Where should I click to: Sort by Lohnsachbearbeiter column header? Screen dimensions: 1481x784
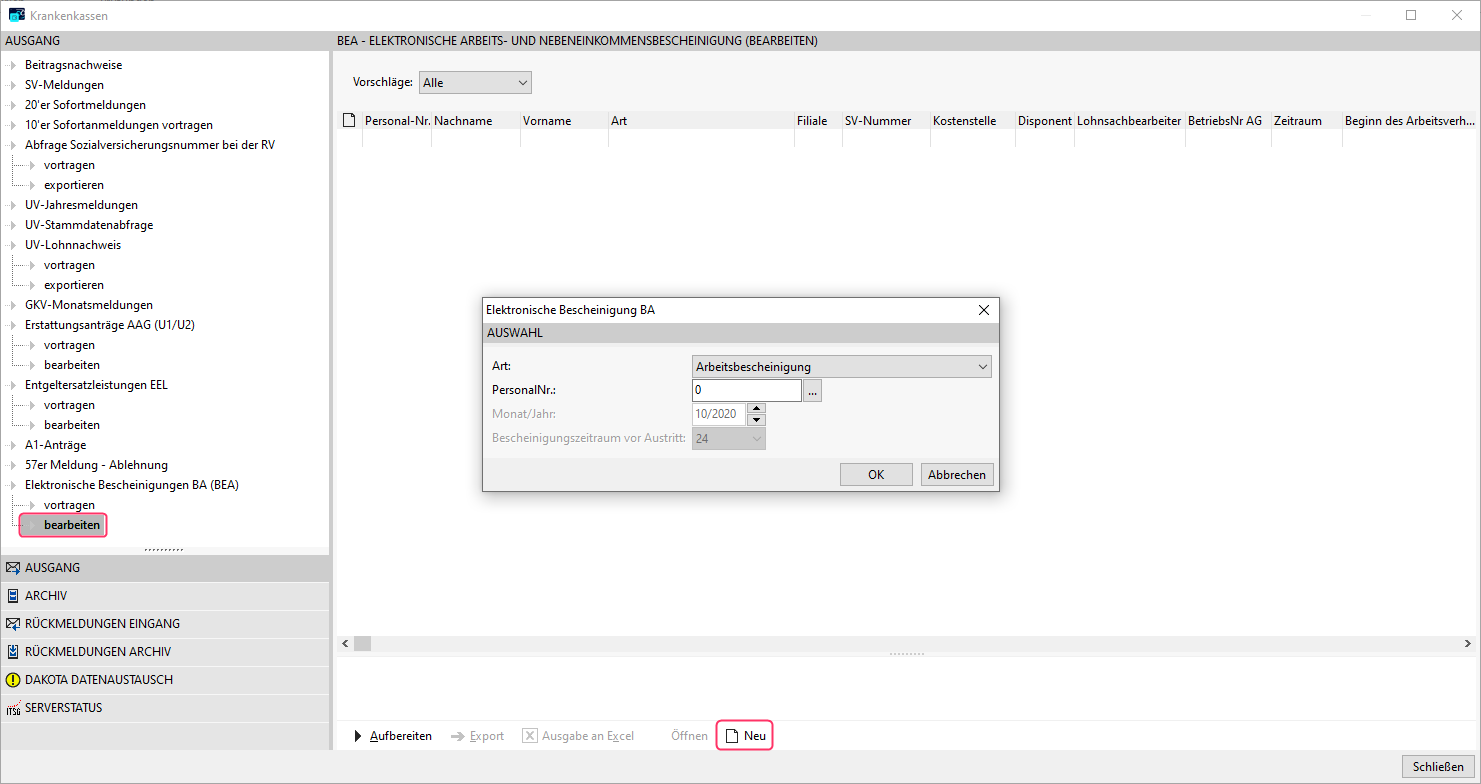click(1130, 121)
